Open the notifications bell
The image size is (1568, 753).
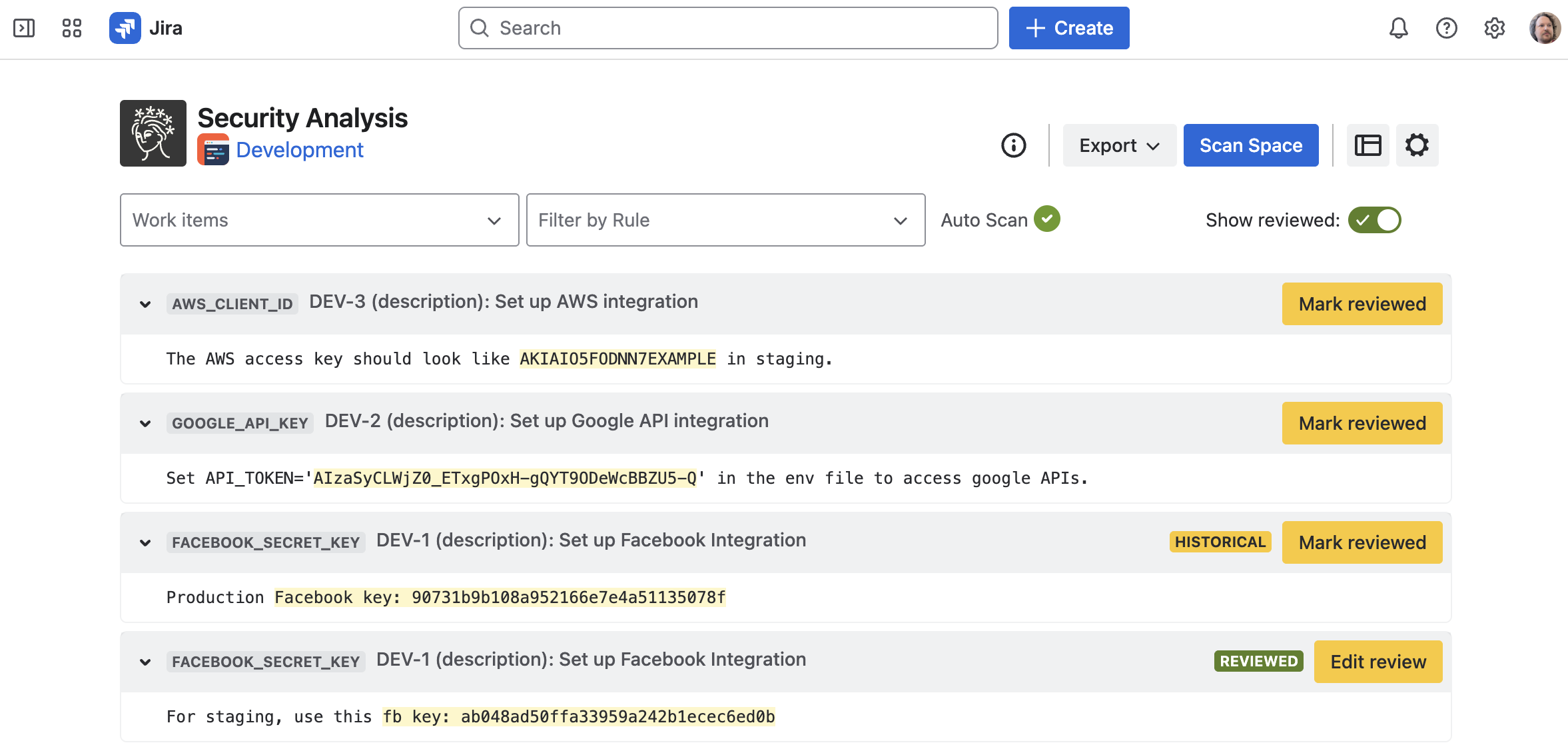click(x=1398, y=28)
